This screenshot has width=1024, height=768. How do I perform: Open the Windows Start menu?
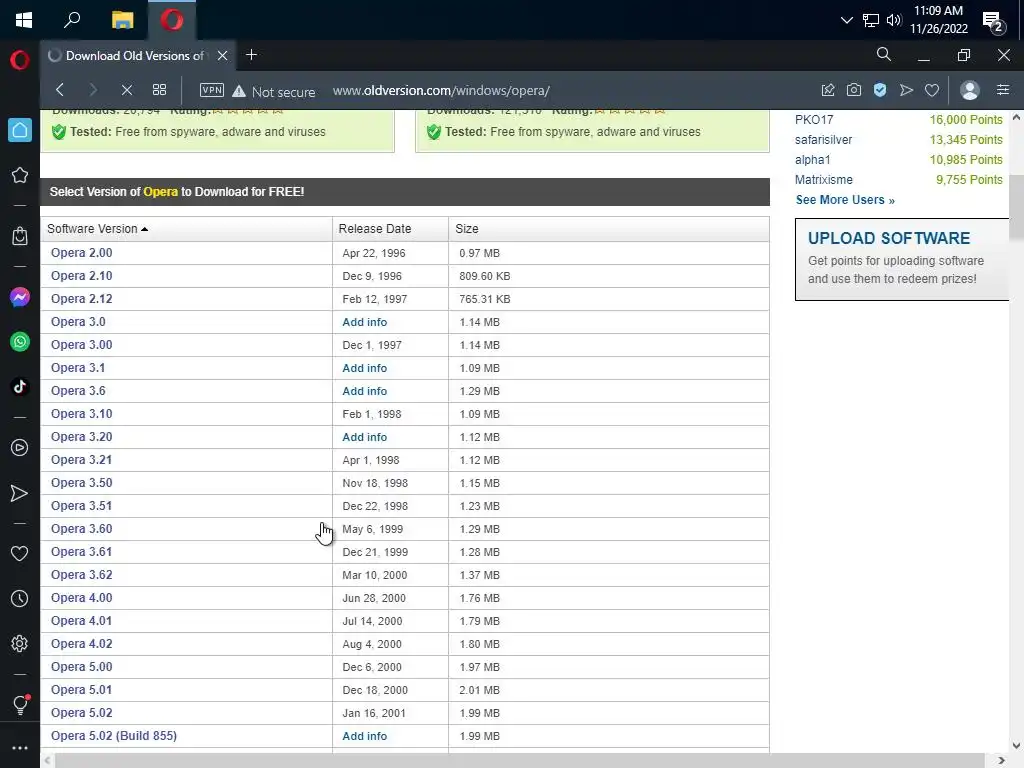click(x=24, y=20)
